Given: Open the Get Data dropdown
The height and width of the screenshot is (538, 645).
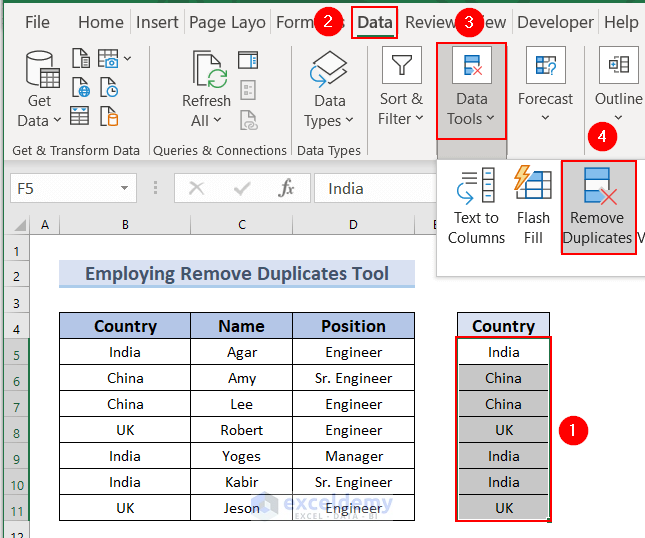Looking at the screenshot, I should pos(39,88).
